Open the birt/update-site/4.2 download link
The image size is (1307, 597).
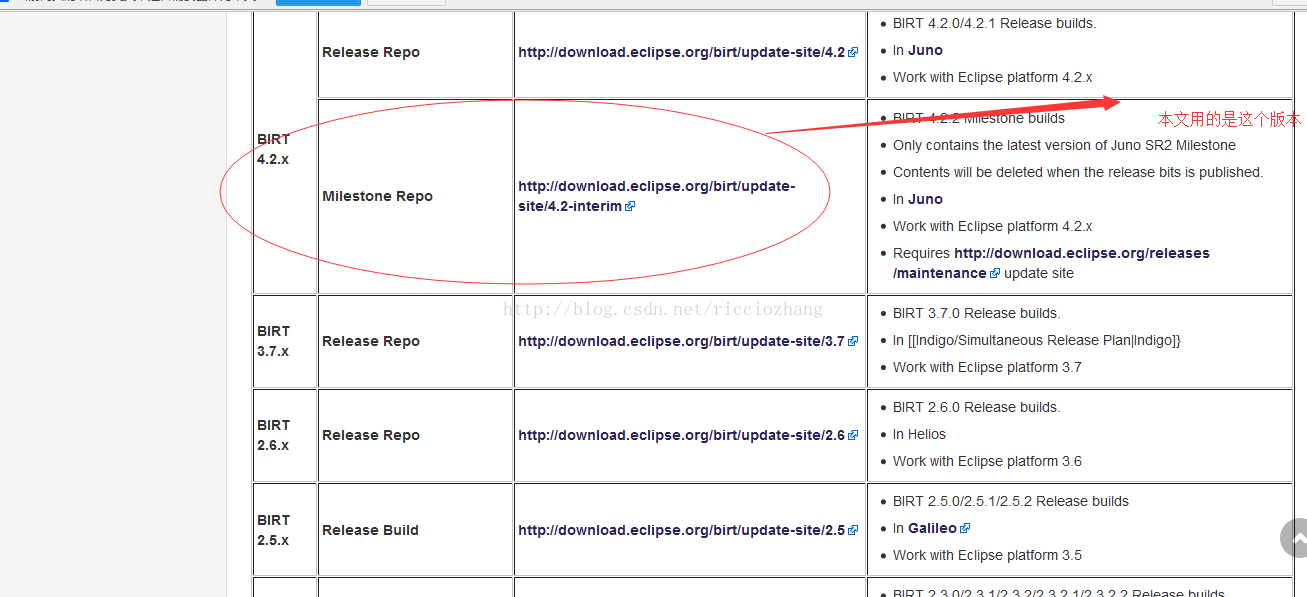tap(682, 52)
